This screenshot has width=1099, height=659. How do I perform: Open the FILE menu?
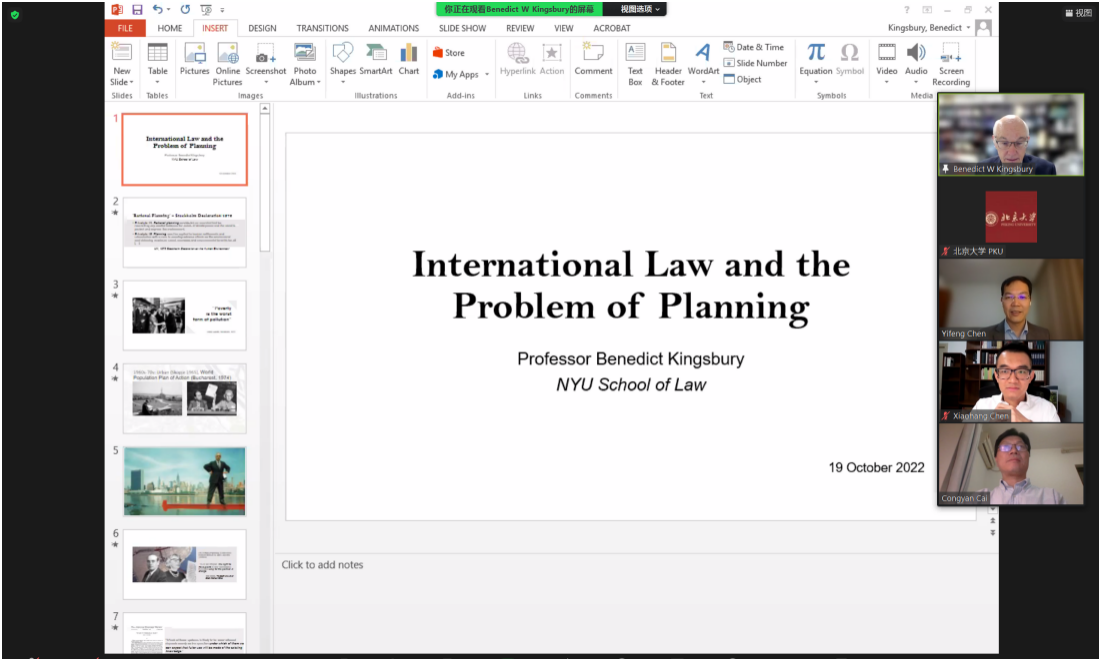pos(125,28)
